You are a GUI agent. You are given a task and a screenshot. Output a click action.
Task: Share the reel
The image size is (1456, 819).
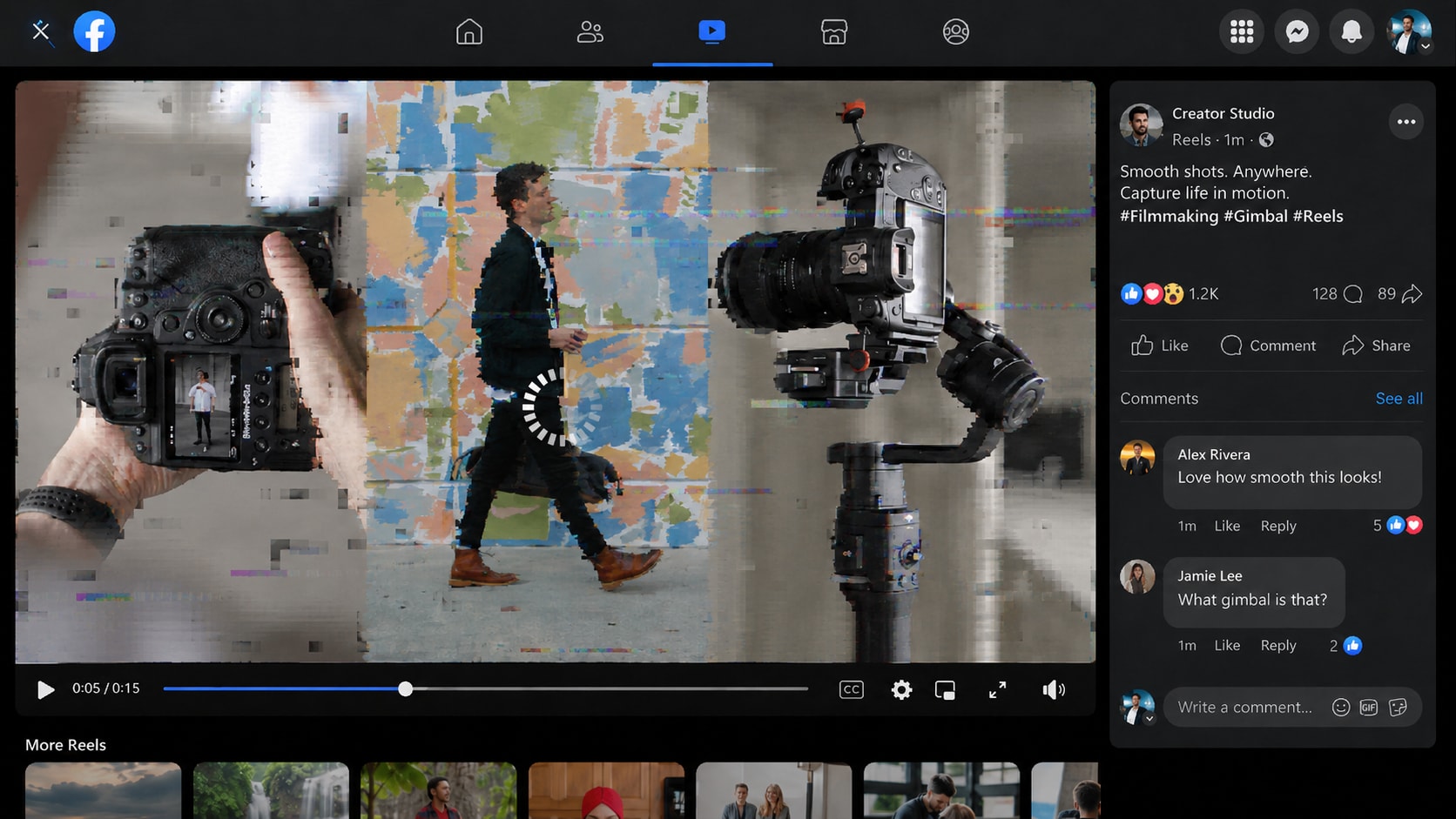click(1376, 346)
